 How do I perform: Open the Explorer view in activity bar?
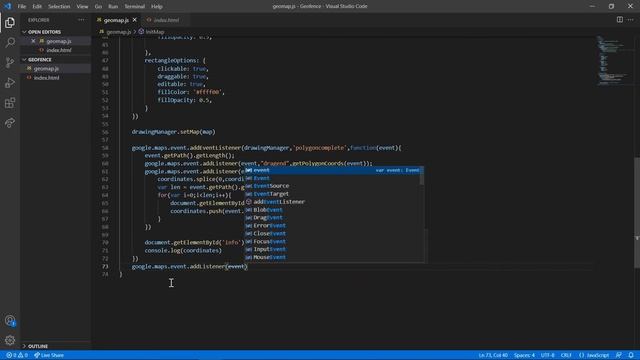[10, 22]
